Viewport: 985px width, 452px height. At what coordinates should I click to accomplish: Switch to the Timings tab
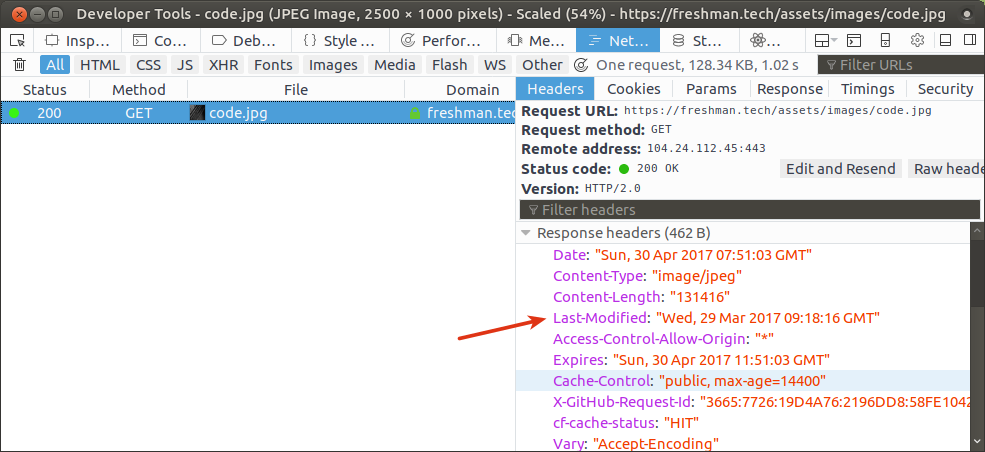pos(867,89)
